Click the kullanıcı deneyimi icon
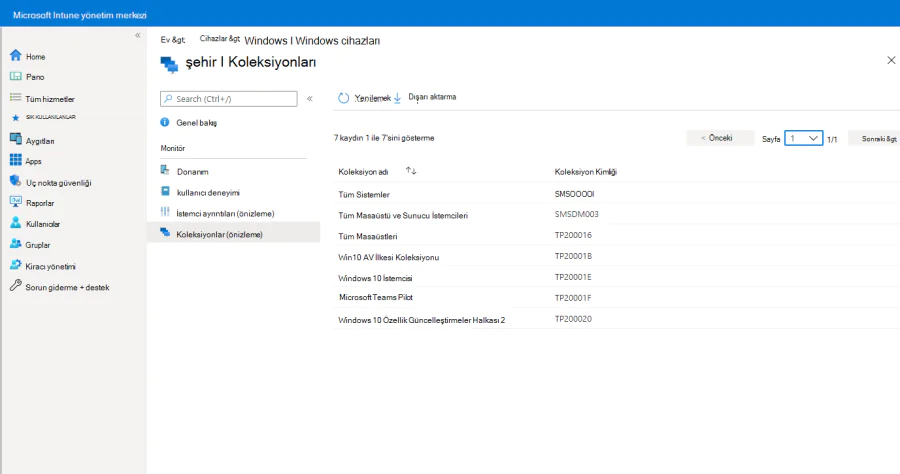900x474 pixels. (x=165, y=191)
